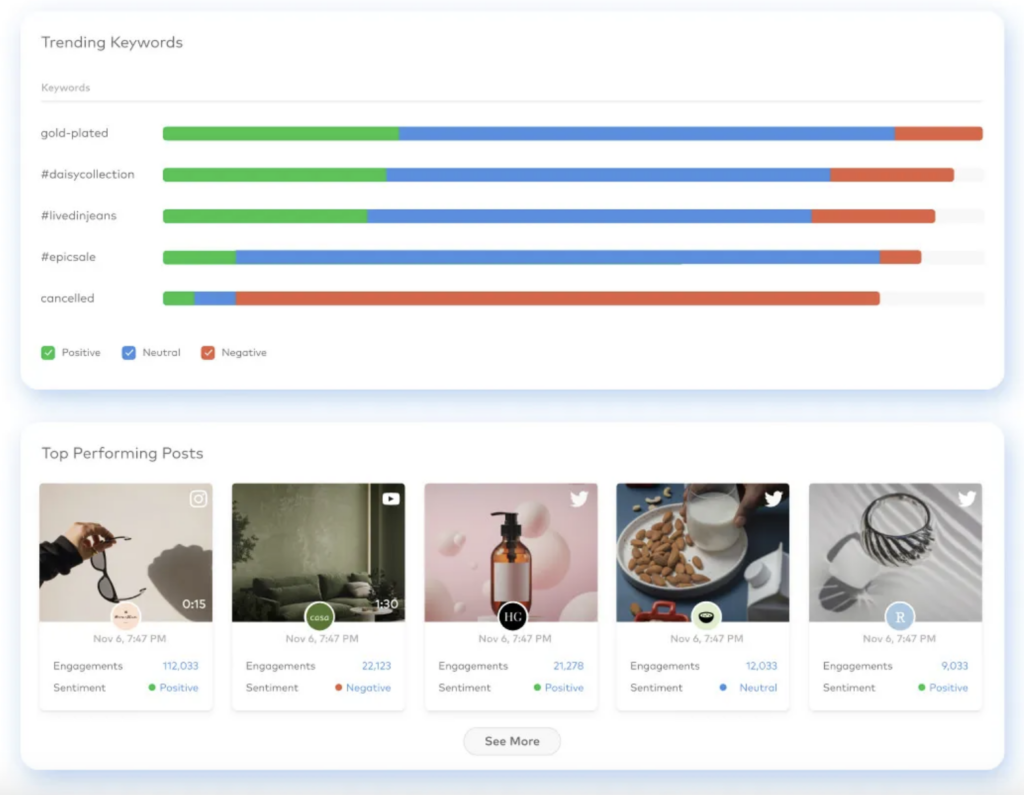Viewport: 1024px width, 795px height.
Task: Click the 21,278 engagements value
Action: (x=568, y=666)
